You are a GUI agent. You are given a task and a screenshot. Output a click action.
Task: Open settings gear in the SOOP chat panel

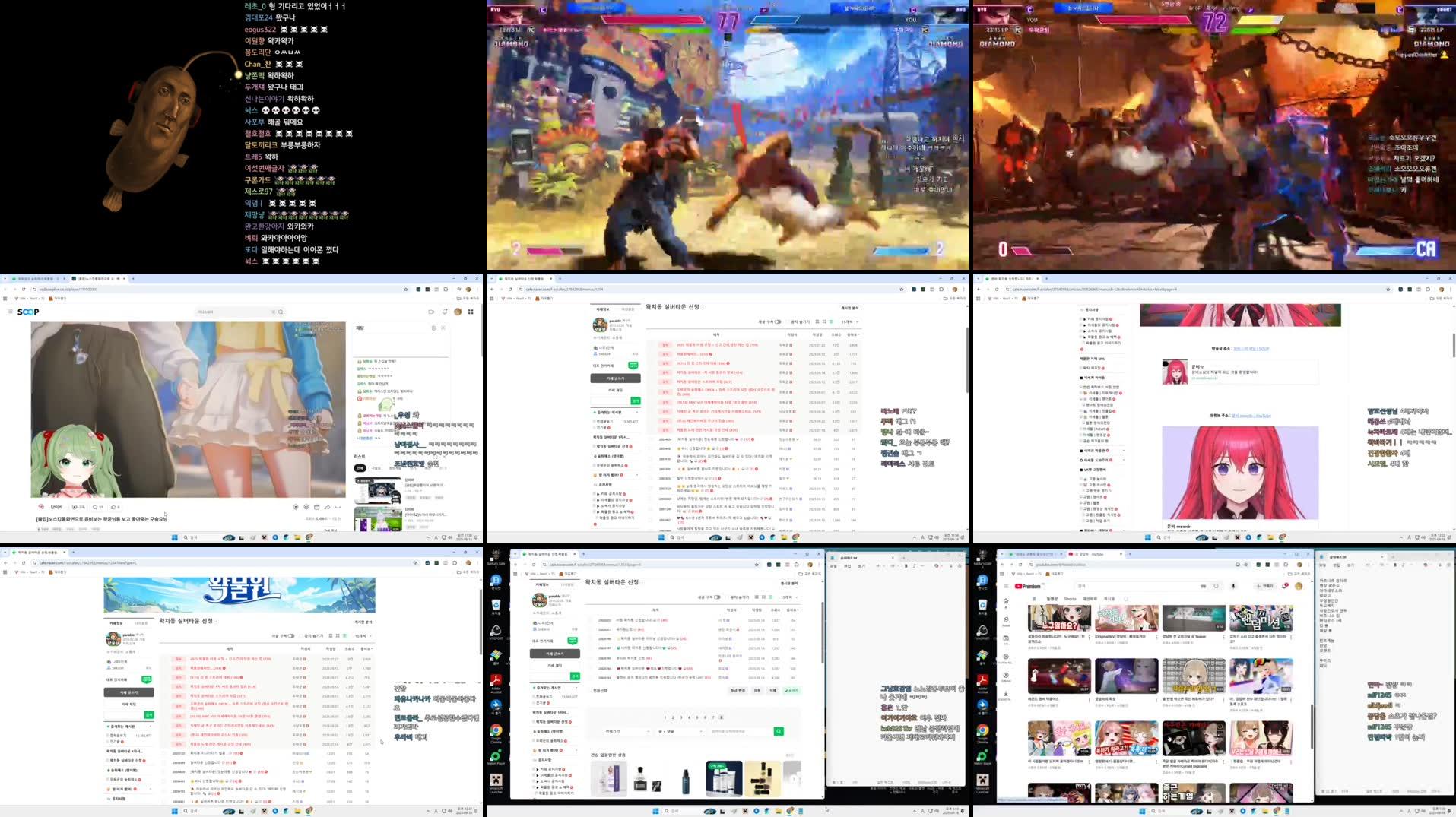434,328
